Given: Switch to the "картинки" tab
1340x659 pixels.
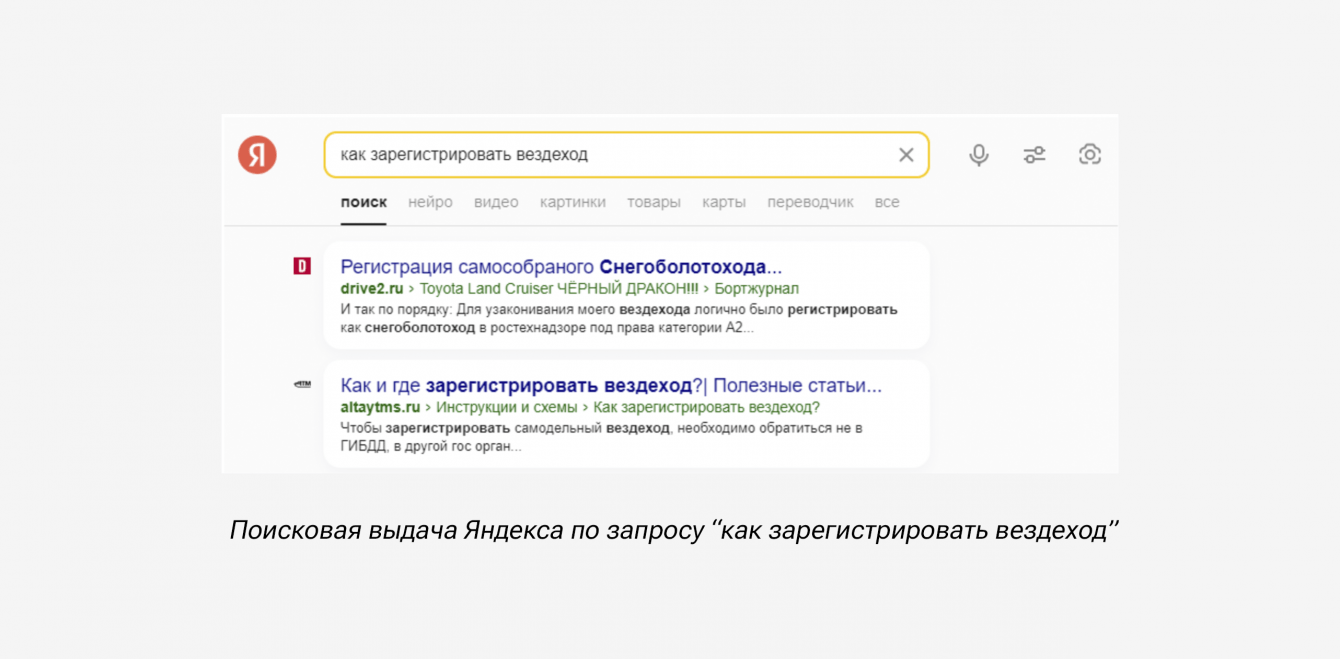Looking at the screenshot, I should pyautogui.click(x=573, y=202).
